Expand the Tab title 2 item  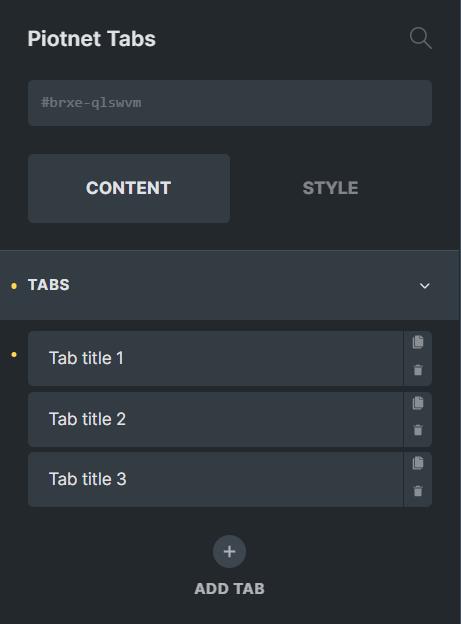(x=215, y=419)
